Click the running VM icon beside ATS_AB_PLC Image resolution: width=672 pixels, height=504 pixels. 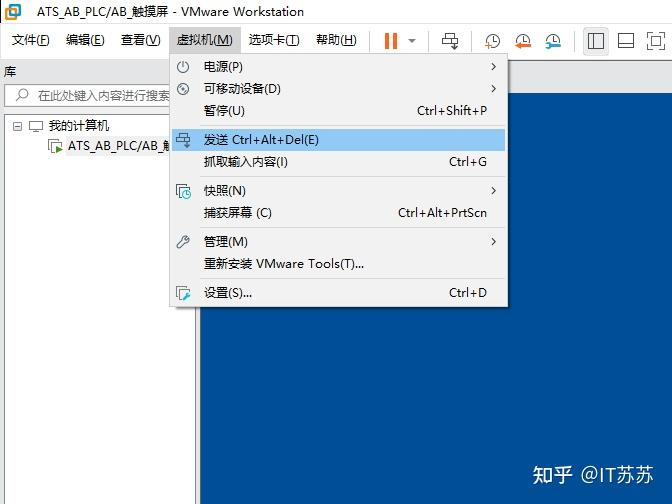coord(55,146)
